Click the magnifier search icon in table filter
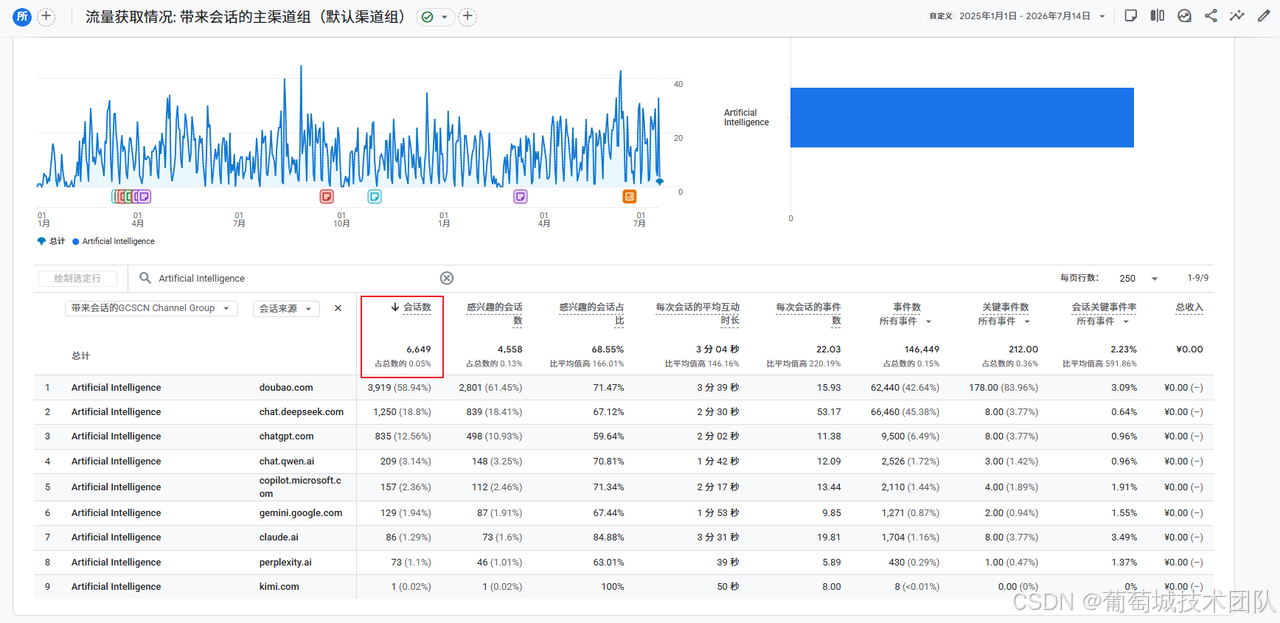The width and height of the screenshot is (1280, 623). (146, 279)
